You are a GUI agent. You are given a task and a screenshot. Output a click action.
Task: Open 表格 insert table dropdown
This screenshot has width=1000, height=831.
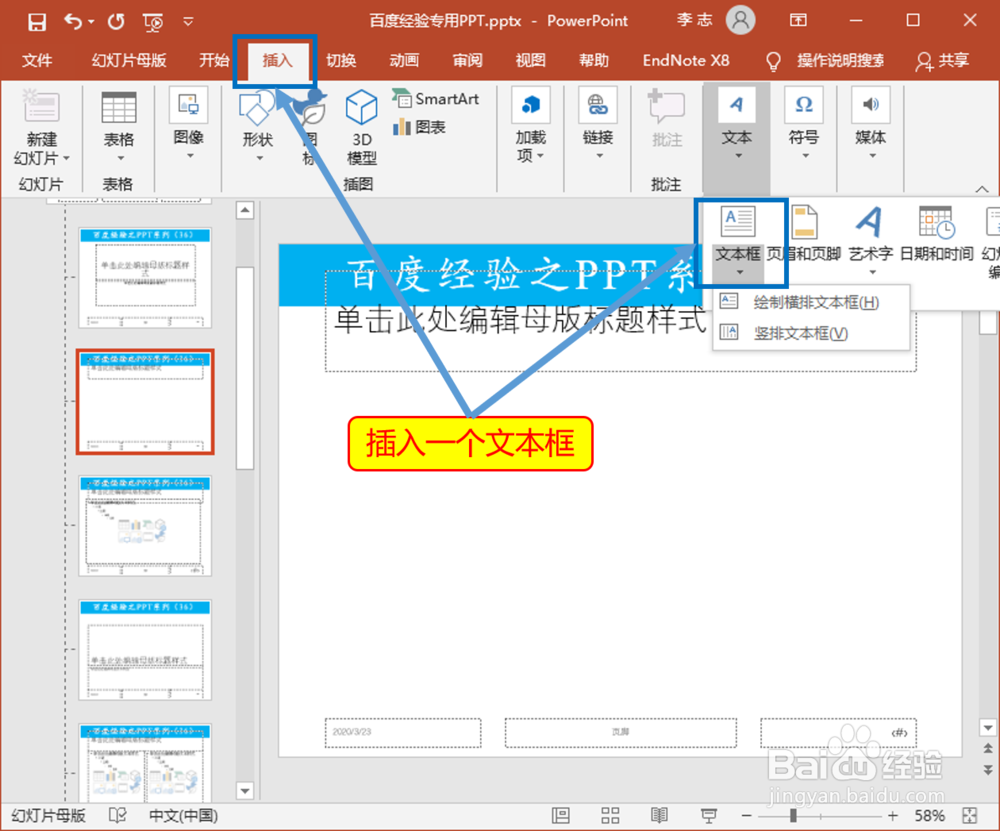coord(119,128)
